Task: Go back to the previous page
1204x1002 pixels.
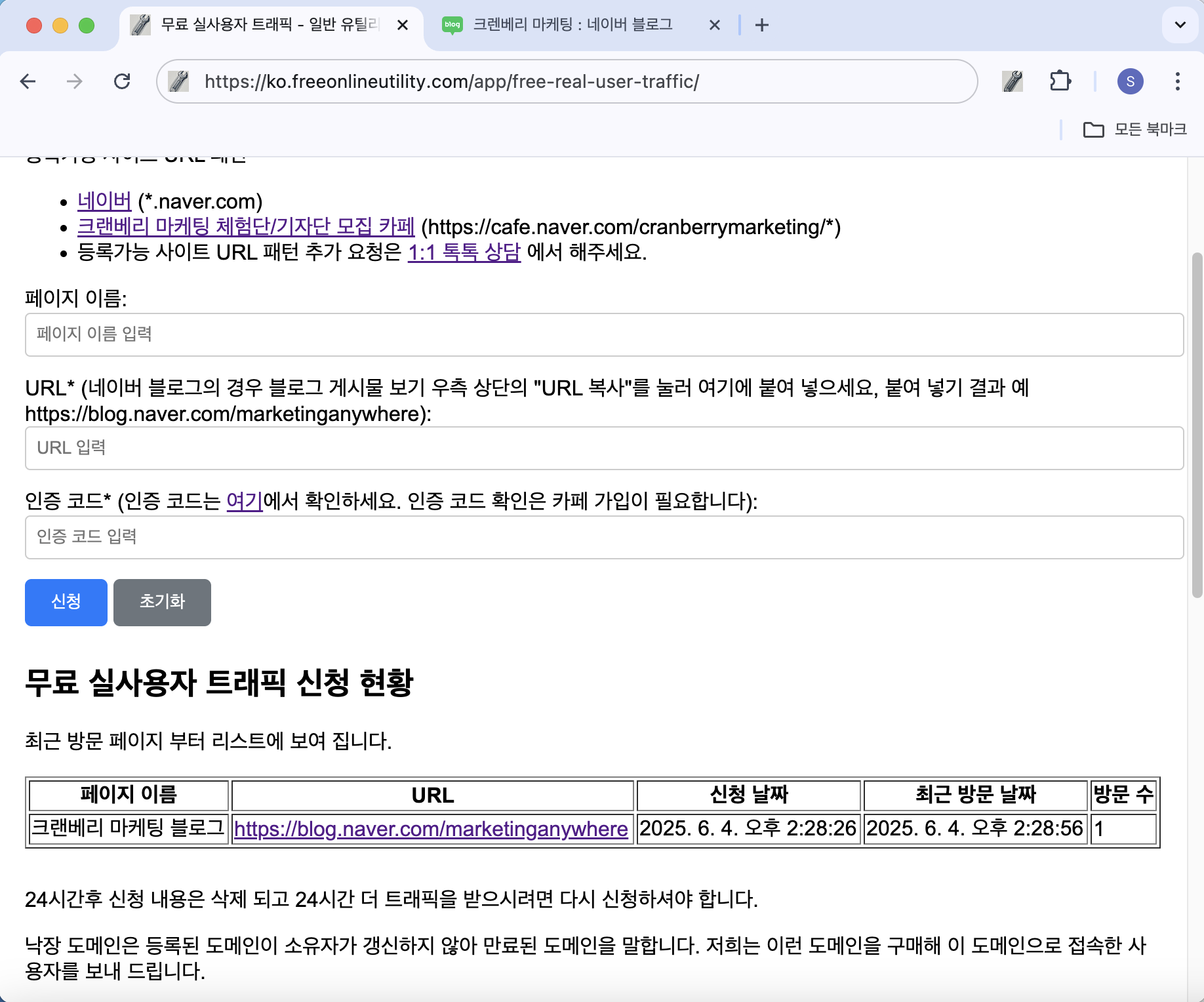Action: tap(28, 81)
